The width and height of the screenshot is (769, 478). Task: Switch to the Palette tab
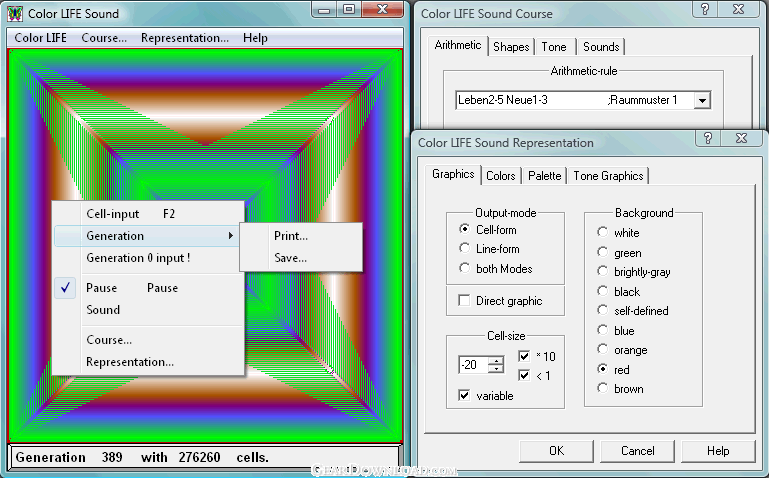544,176
